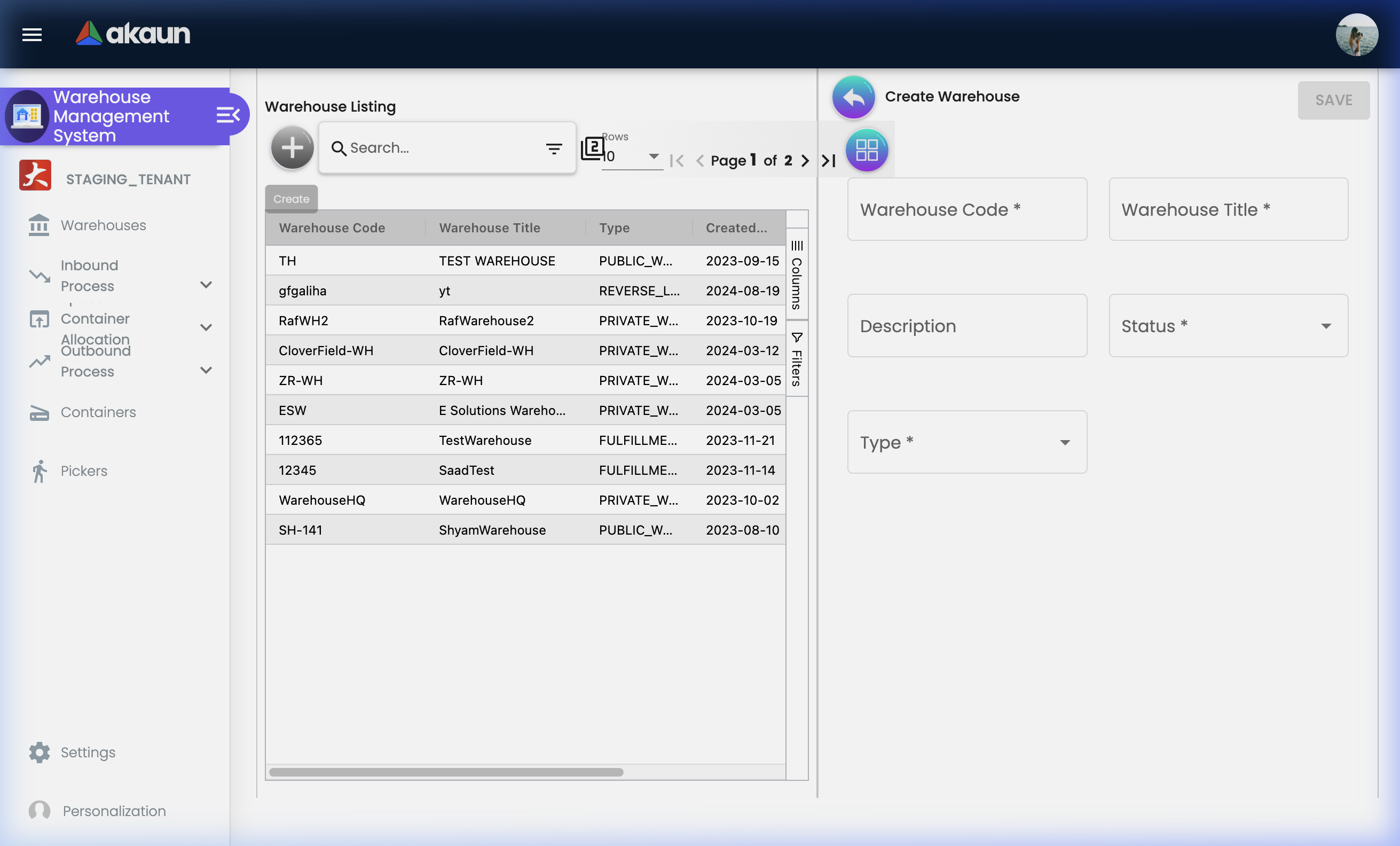Image resolution: width=1400 pixels, height=846 pixels.
Task: Click the back arrow beside Create Warehouse
Action: [853, 97]
